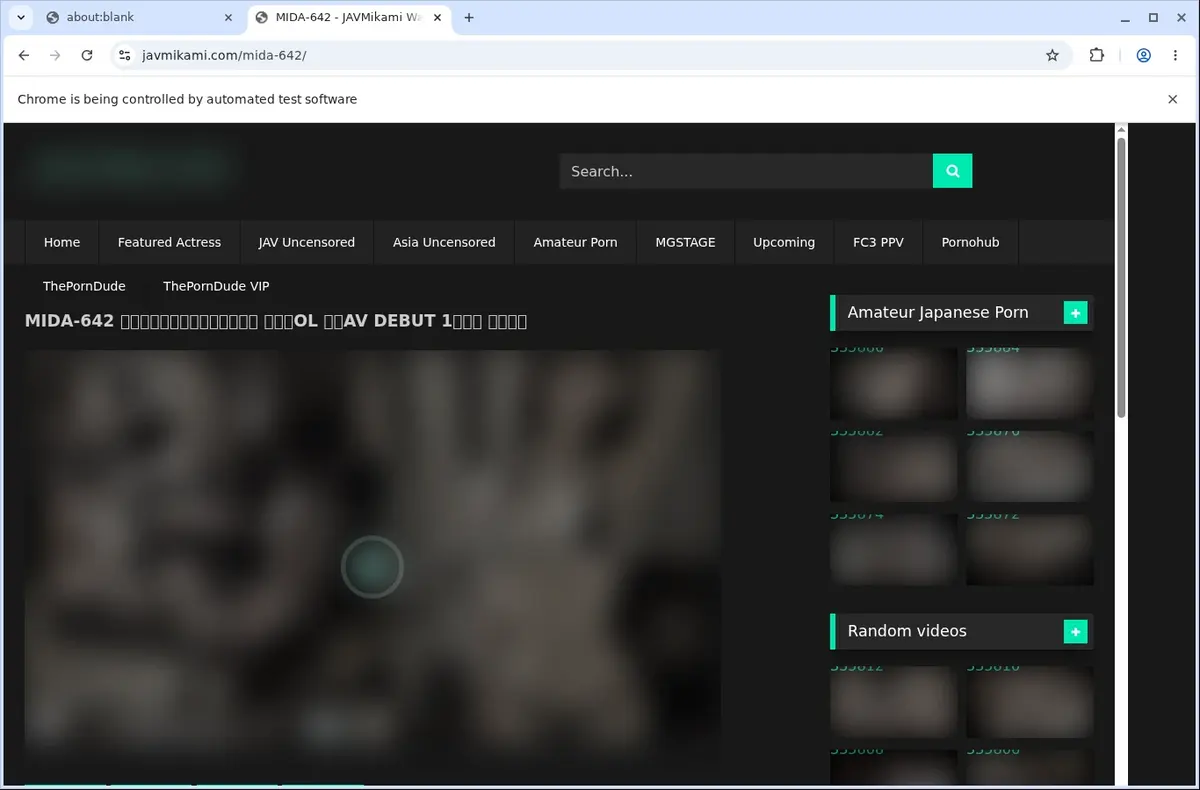Screen dimensions: 1200x790
Task: Open the FC3 PPV menu item
Action: tap(878, 242)
